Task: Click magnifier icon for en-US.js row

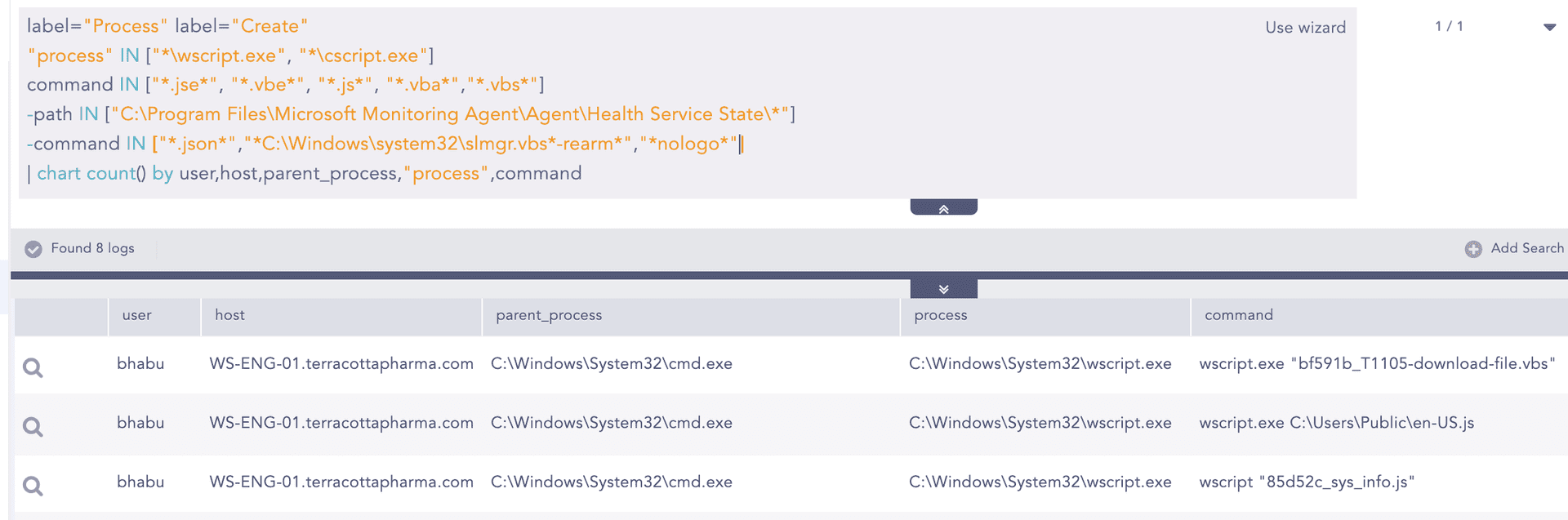Action: pos(33,426)
